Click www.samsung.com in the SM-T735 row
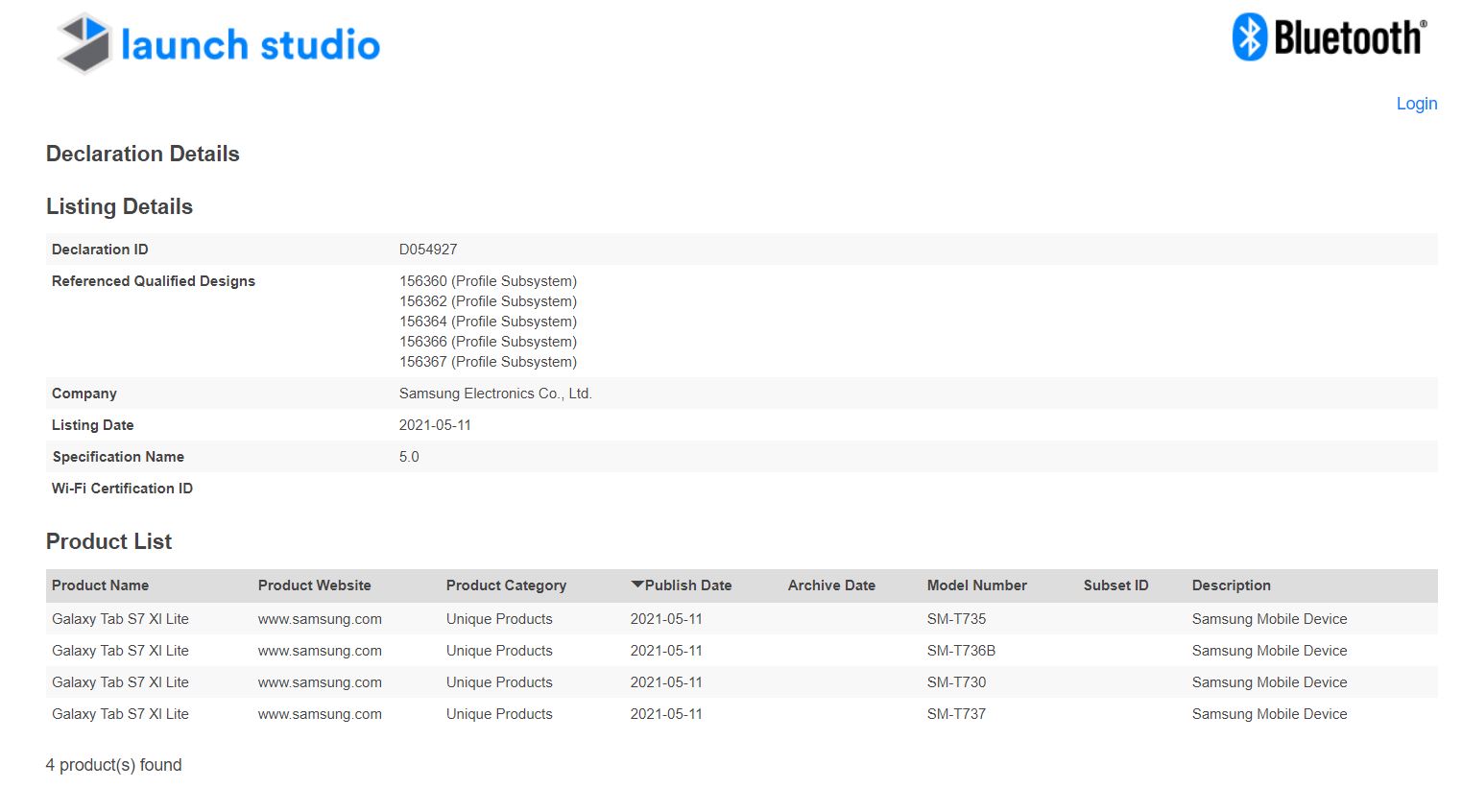This screenshot has width=1462, height=812. point(320,619)
